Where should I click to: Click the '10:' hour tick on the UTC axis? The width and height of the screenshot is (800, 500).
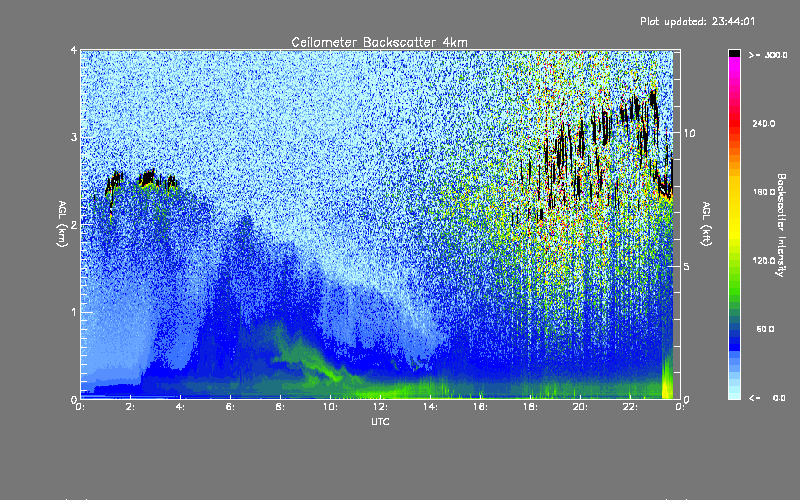(331, 407)
